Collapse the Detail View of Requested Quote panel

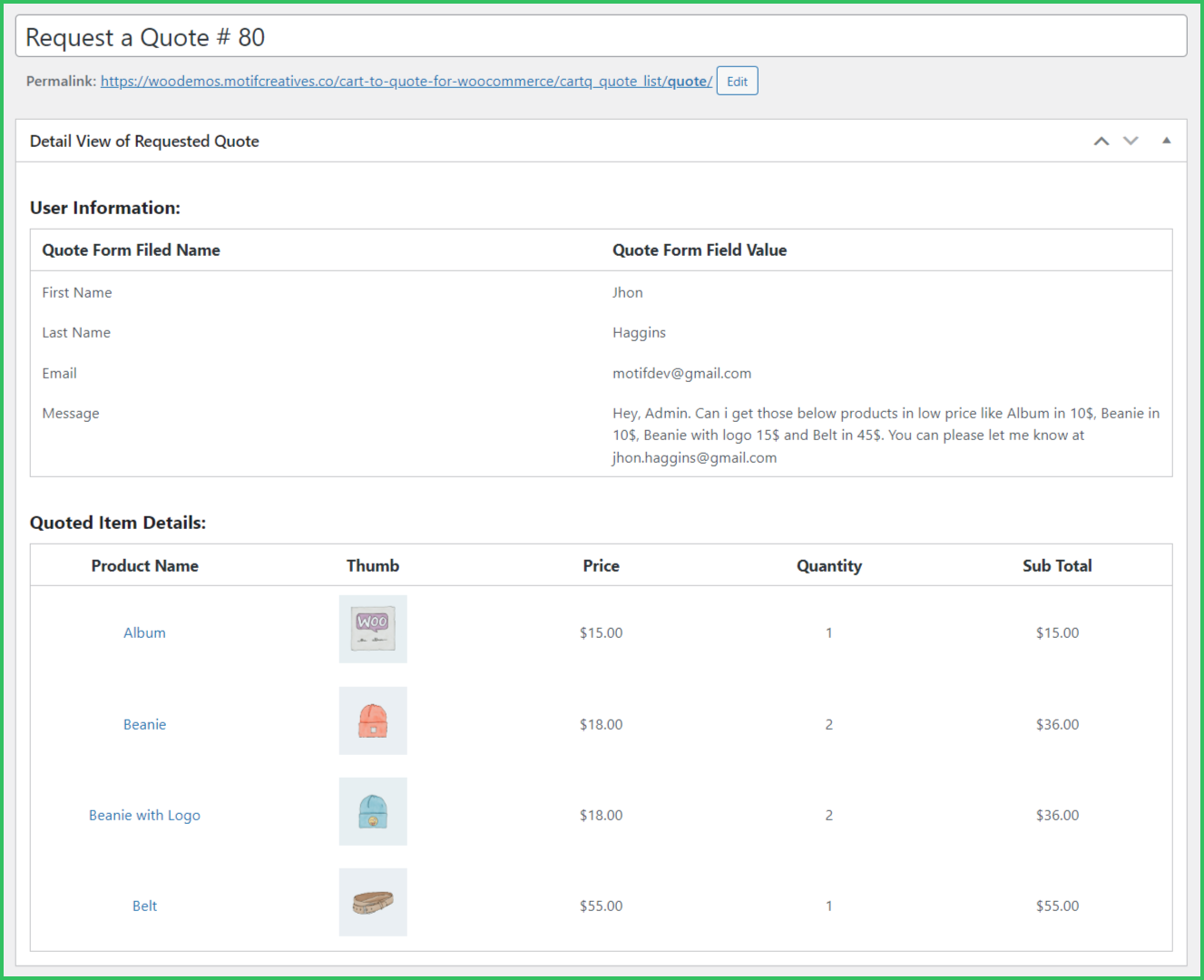[1166, 141]
